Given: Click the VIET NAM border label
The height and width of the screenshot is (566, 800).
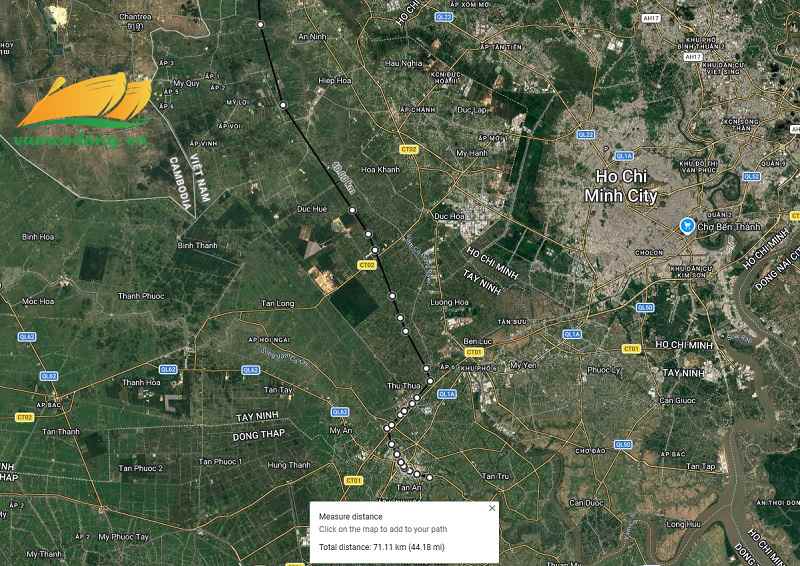Looking at the screenshot, I should [x=199, y=178].
